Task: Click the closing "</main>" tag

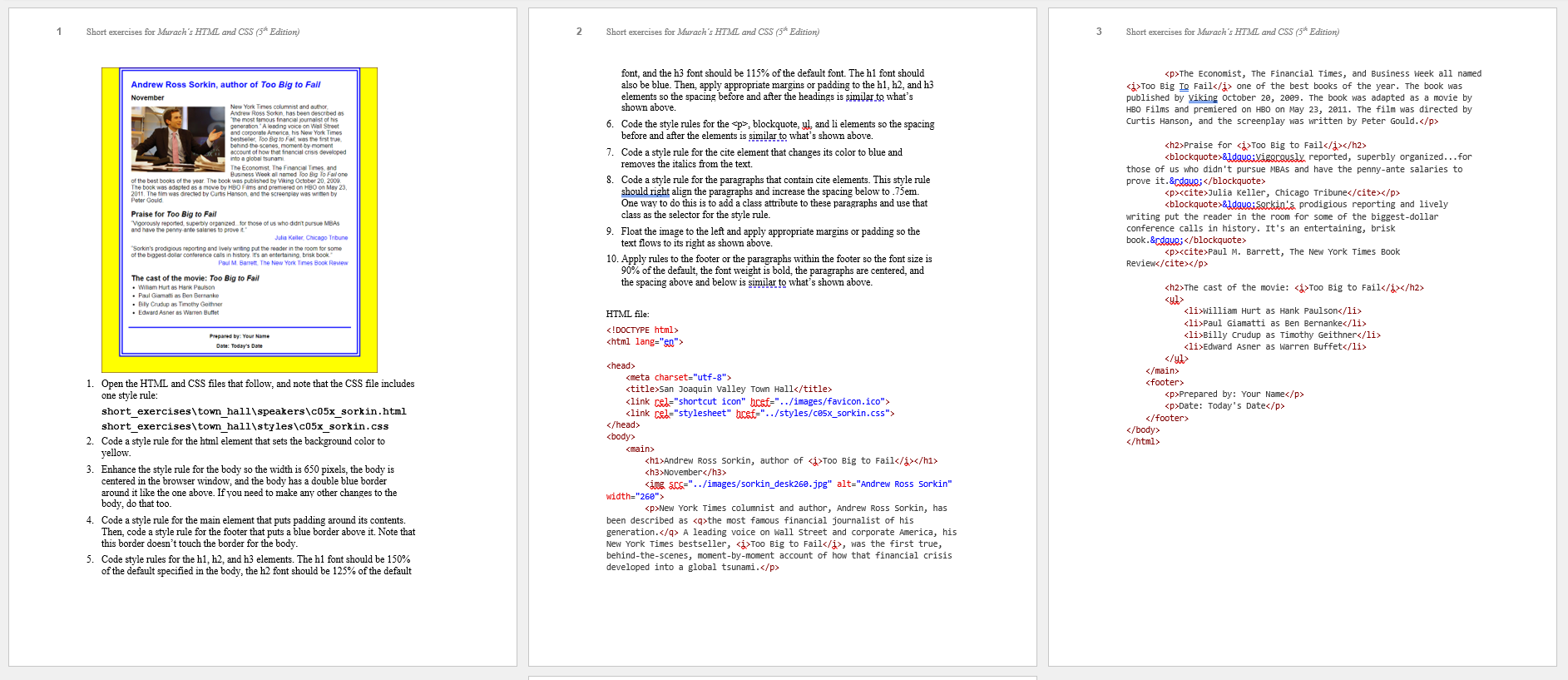Action: point(1162,371)
